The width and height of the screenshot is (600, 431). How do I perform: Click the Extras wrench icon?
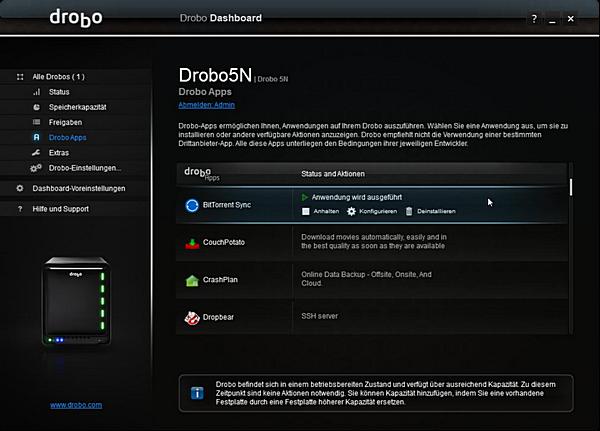[x=36, y=153]
